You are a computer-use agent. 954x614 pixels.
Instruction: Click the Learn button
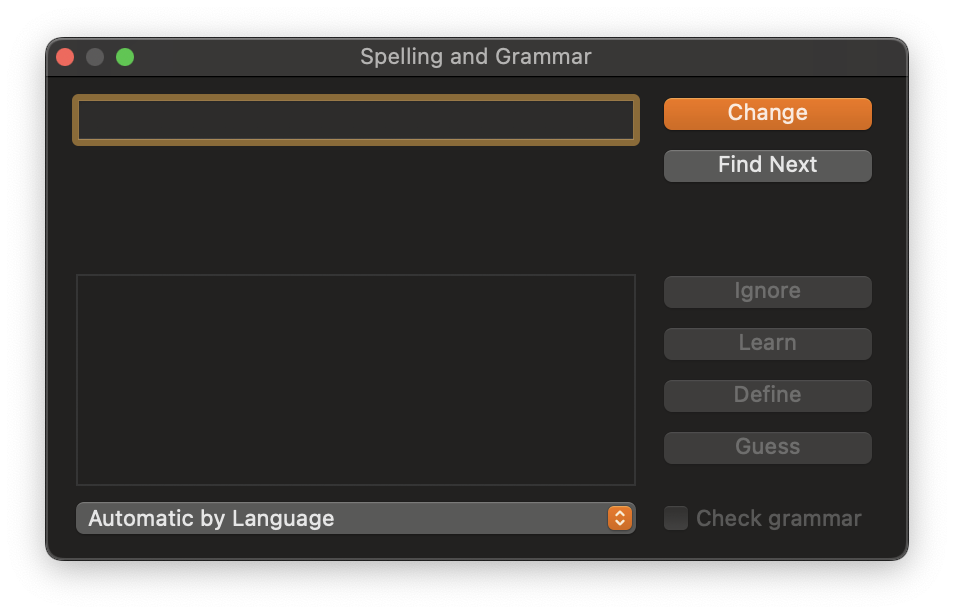tap(767, 344)
